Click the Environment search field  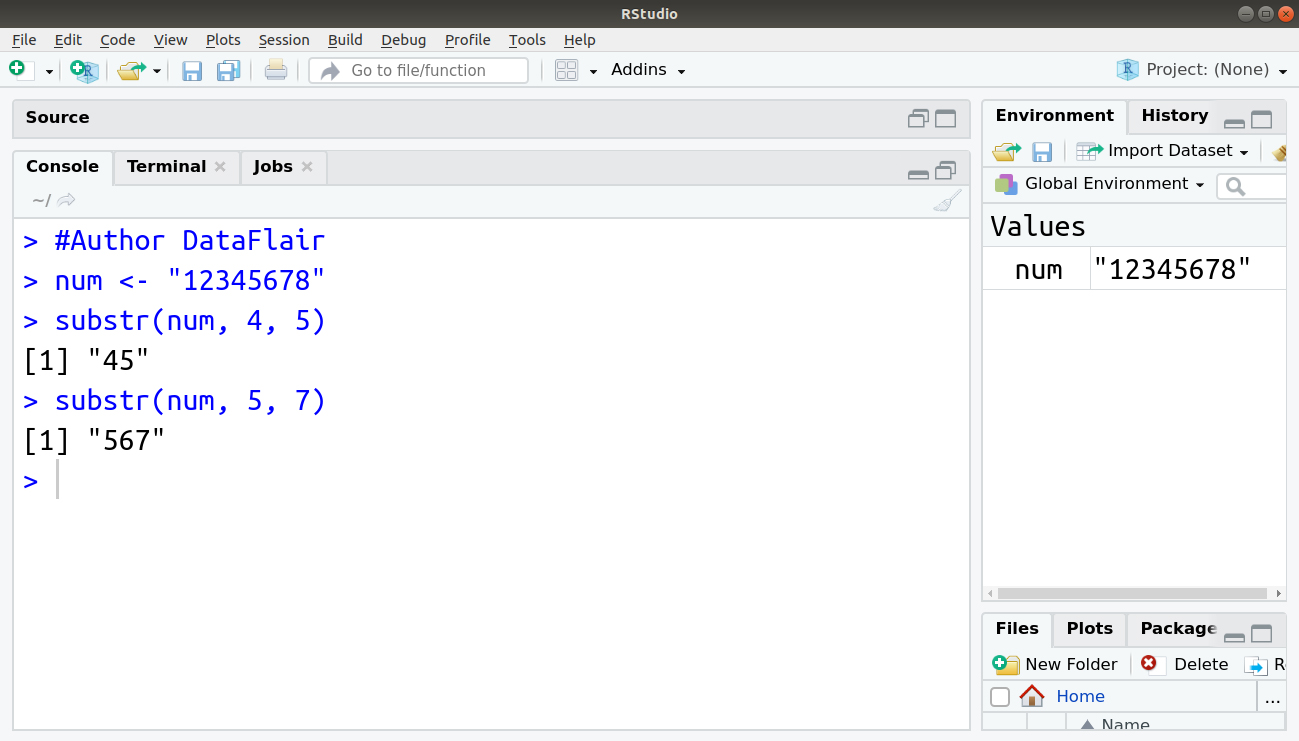click(1252, 186)
